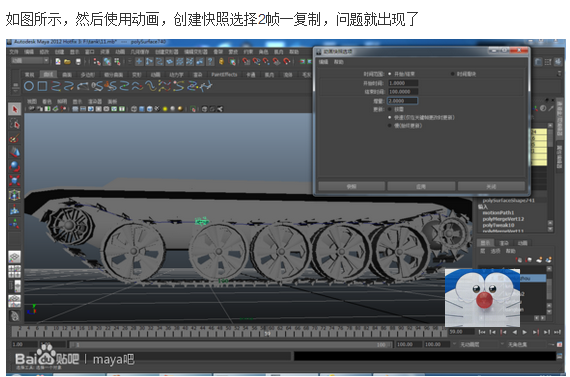This screenshot has height=377, width=570.
Task: Activate the Lasso select tool
Action: (15, 124)
